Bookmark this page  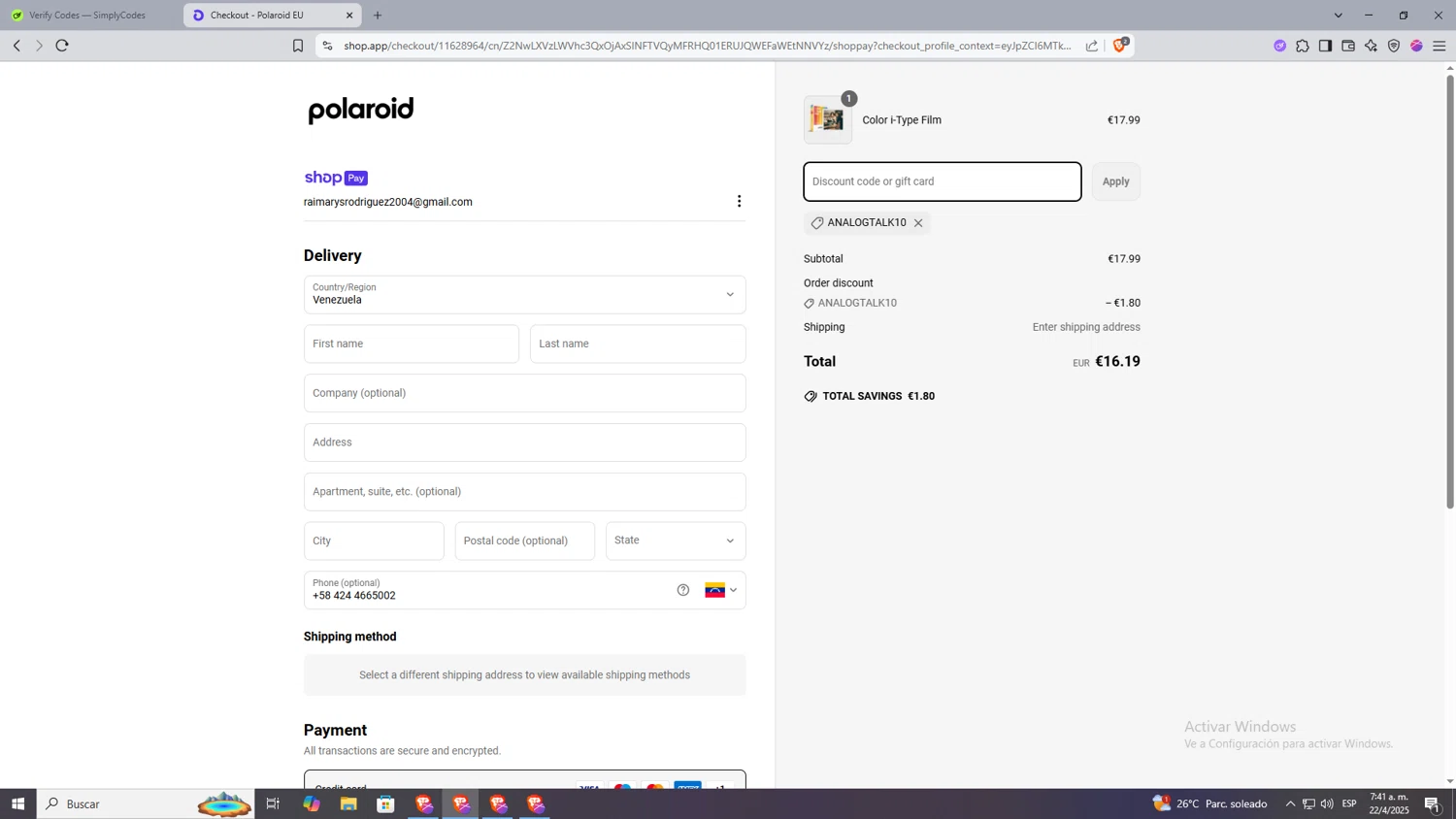click(298, 46)
